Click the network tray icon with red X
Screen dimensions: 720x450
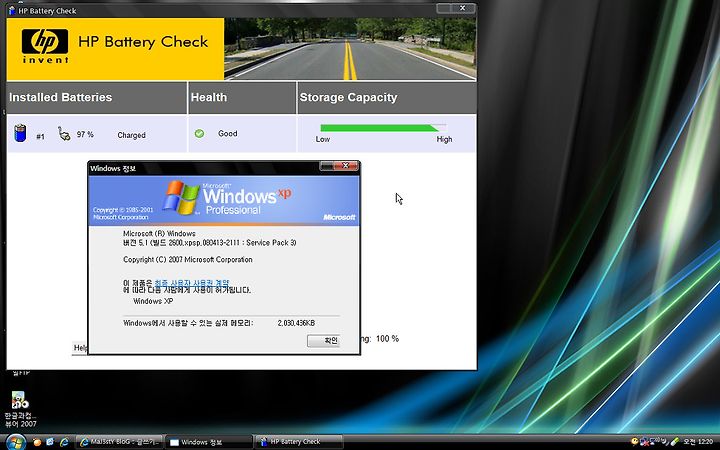coord(644,442)
